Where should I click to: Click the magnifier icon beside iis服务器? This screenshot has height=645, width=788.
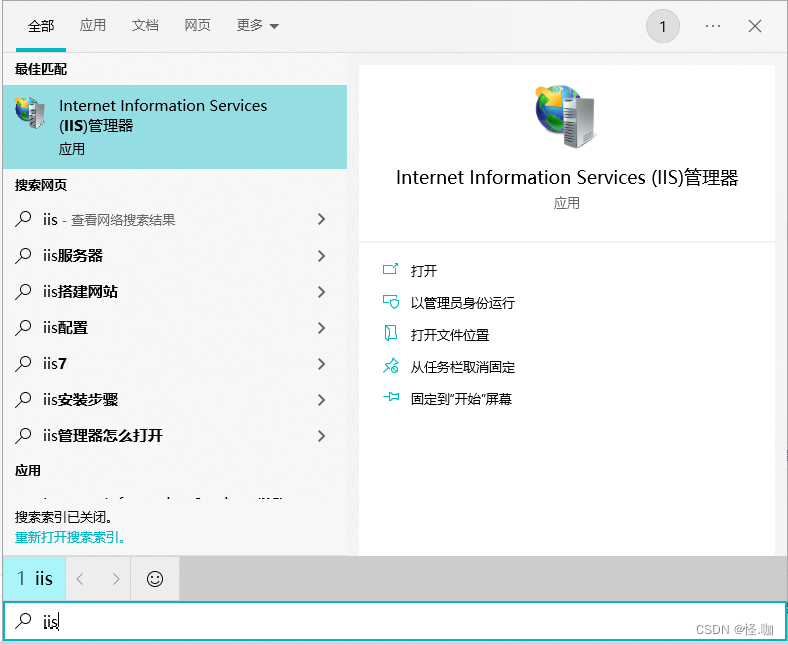(x=23, y=255)
